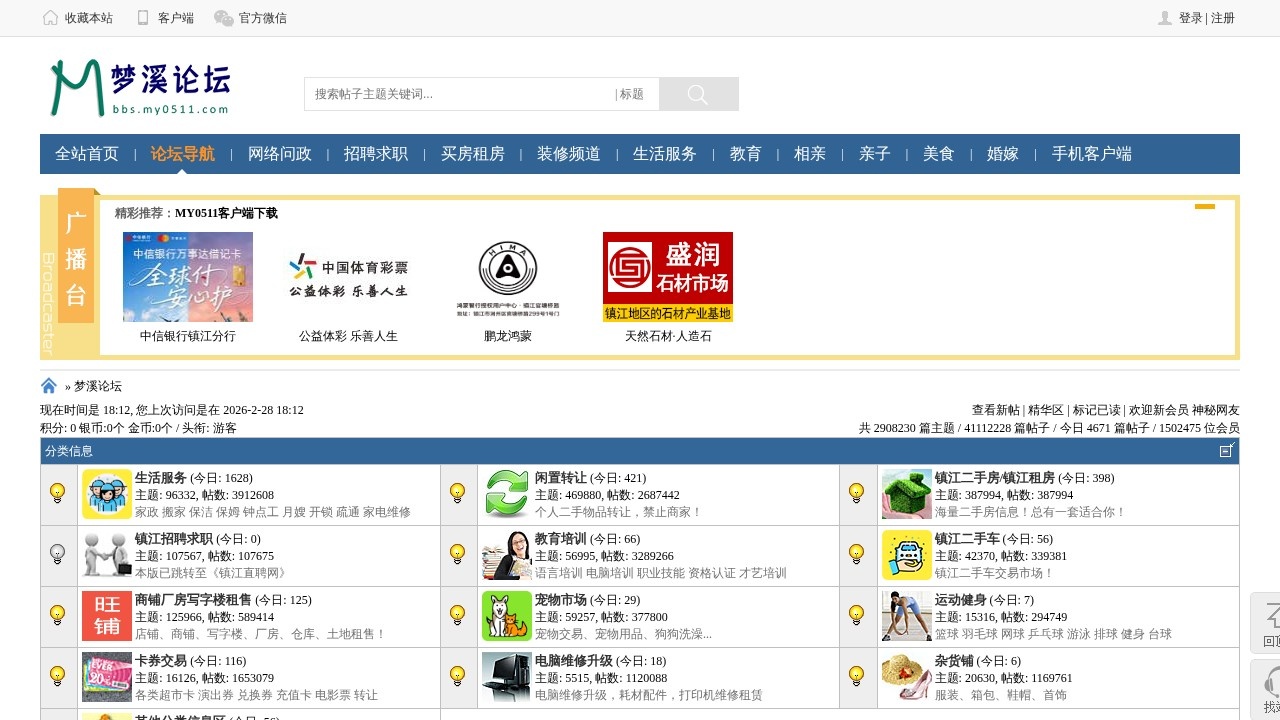Screen dimensions: 1280x720
Task: Open the 生活服务 forum icon
Action: pyautogui.click(x=107, y=494)
